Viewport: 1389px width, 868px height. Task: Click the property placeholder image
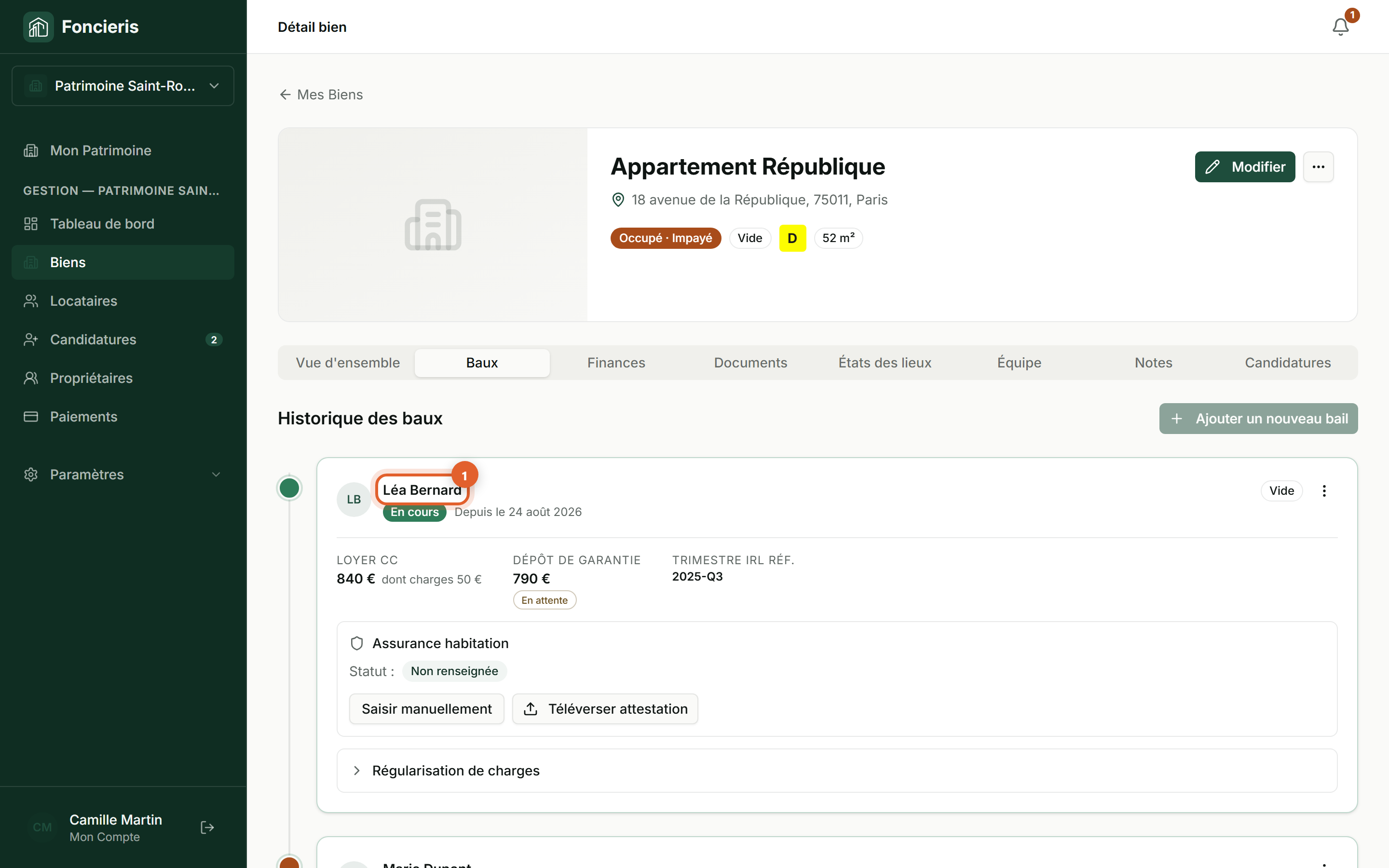(433, 224)
